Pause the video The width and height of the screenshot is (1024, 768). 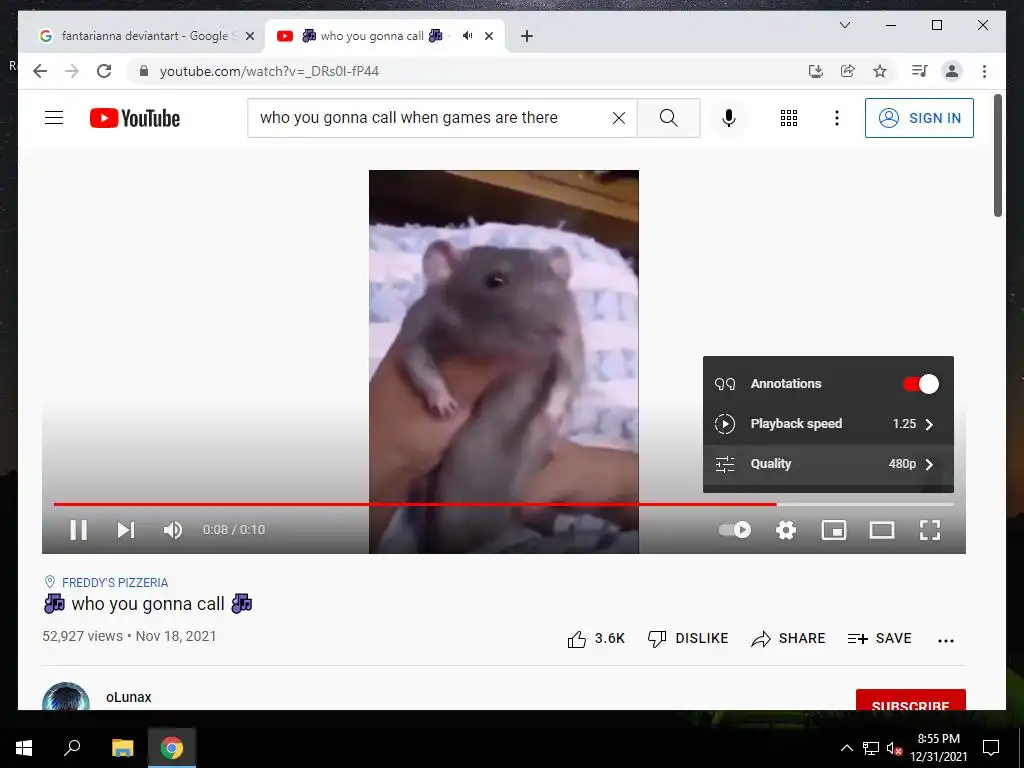[78, 530]
